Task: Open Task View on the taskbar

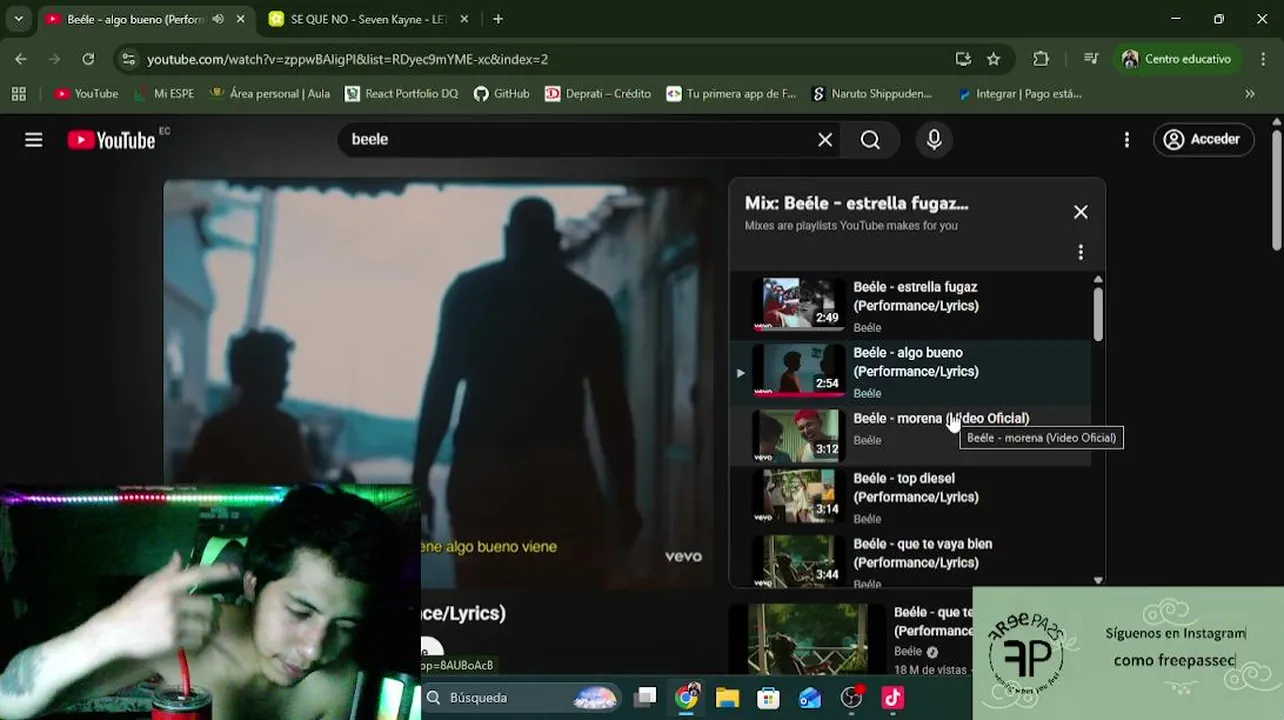Action: 646,697
